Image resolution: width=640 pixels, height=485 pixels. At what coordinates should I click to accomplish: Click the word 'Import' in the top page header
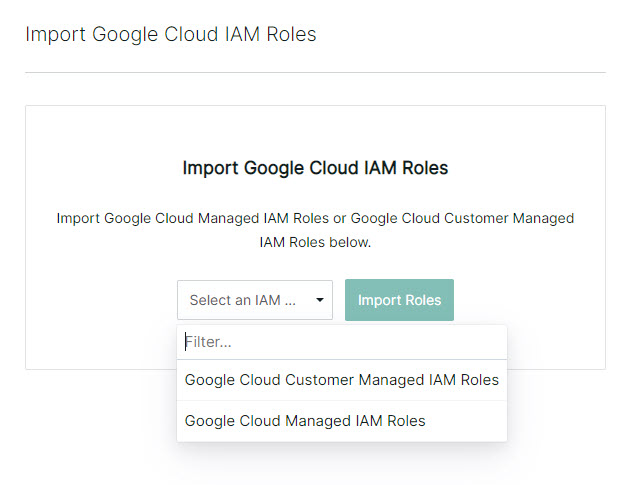pos(56,34)
